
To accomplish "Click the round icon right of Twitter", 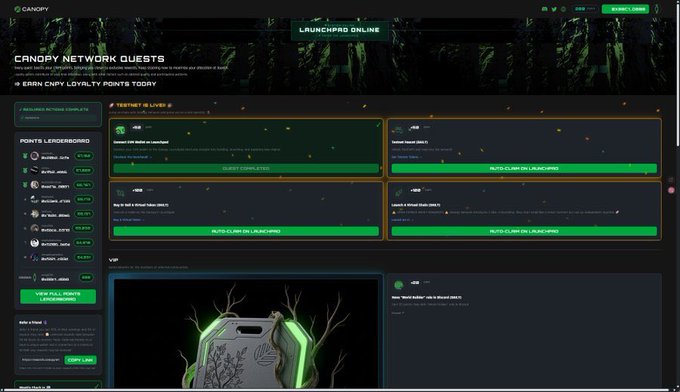I will (x=563, y=9).
